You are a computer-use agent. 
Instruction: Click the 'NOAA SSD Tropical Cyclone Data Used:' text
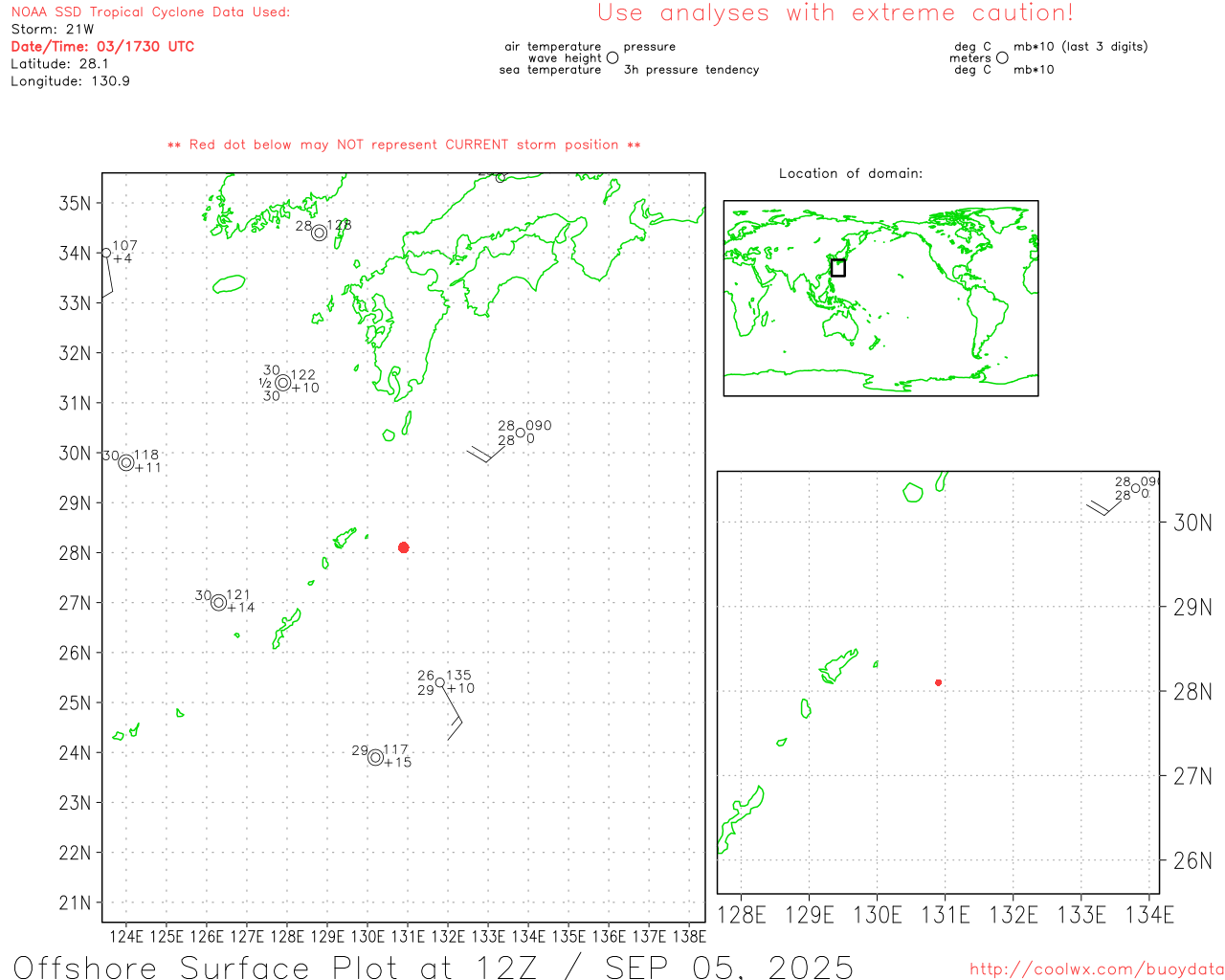(150, 12)
